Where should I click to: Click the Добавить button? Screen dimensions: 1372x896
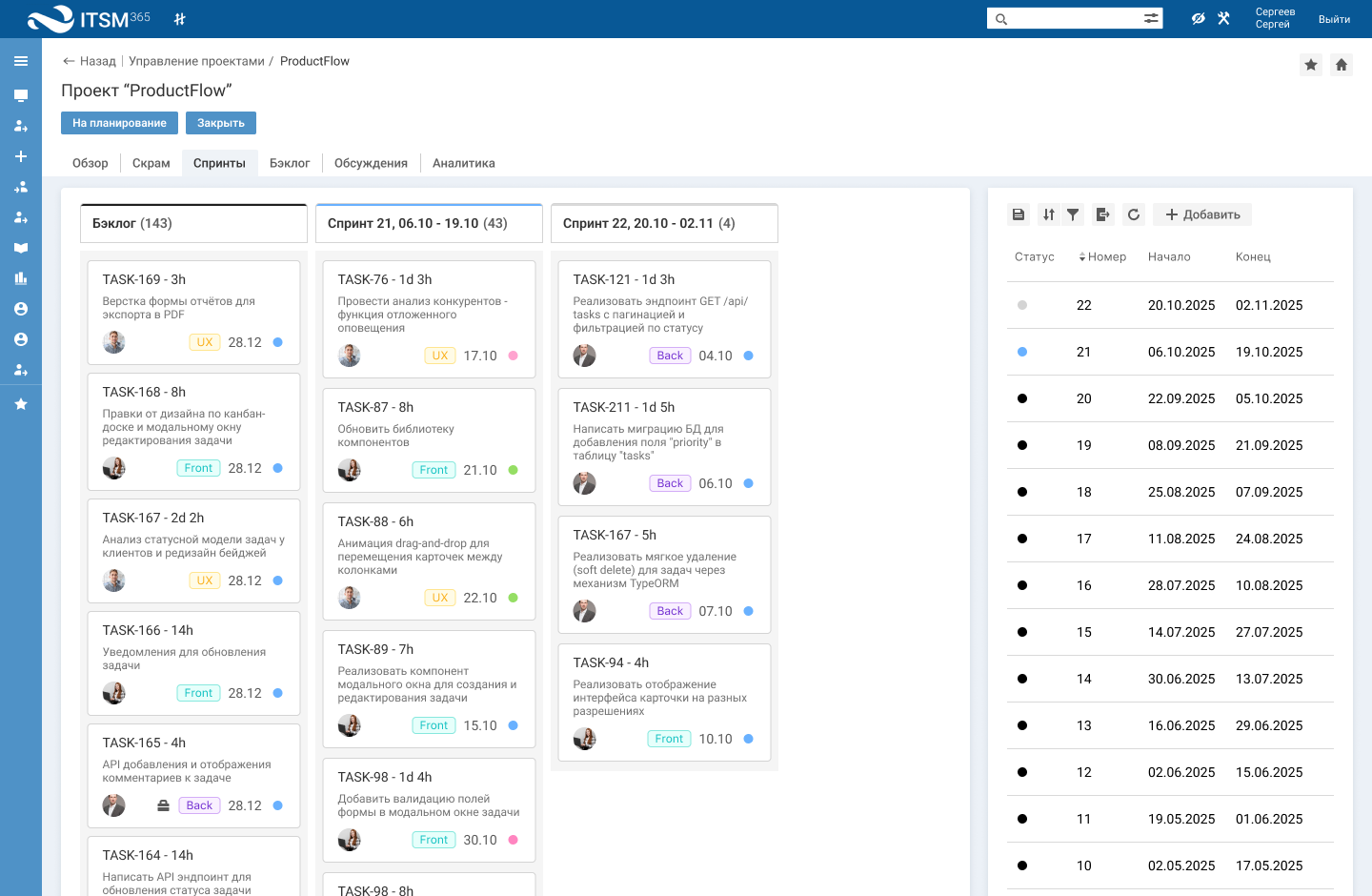(1202, 214)
